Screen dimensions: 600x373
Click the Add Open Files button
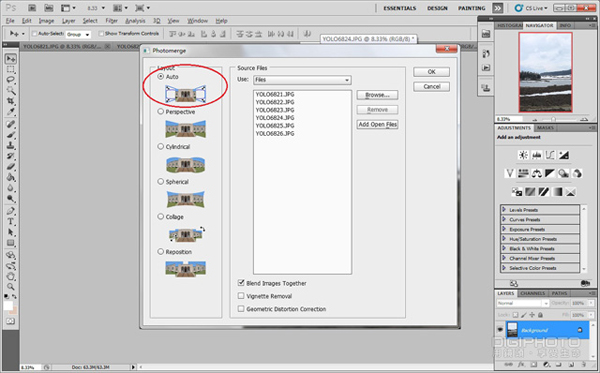[x=377, y=124]
